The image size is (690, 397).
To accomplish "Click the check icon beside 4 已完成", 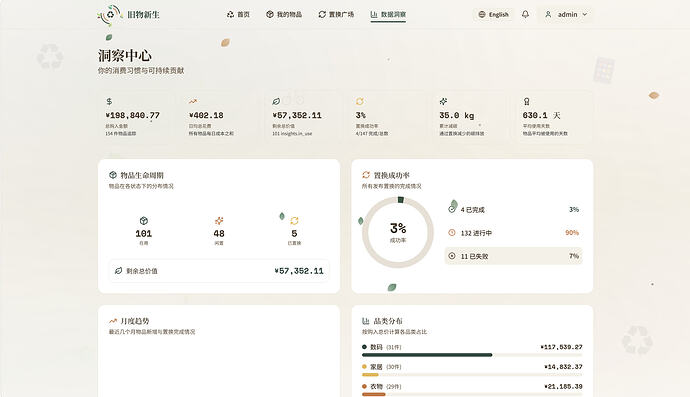I will (451, 210).
